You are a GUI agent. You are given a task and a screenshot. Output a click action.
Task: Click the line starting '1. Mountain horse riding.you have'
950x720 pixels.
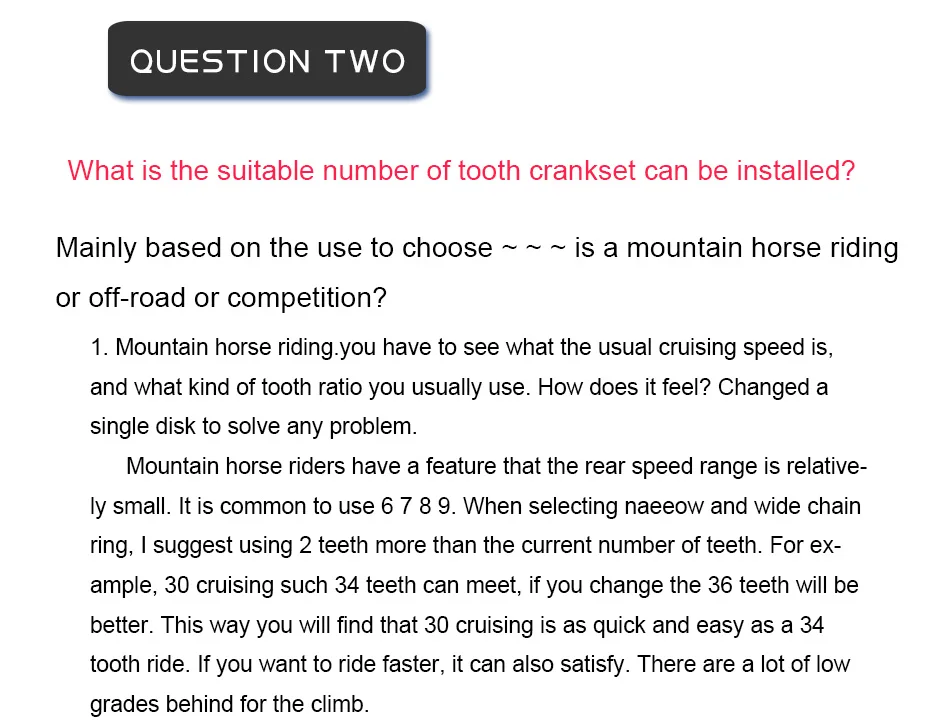[462, 347]
